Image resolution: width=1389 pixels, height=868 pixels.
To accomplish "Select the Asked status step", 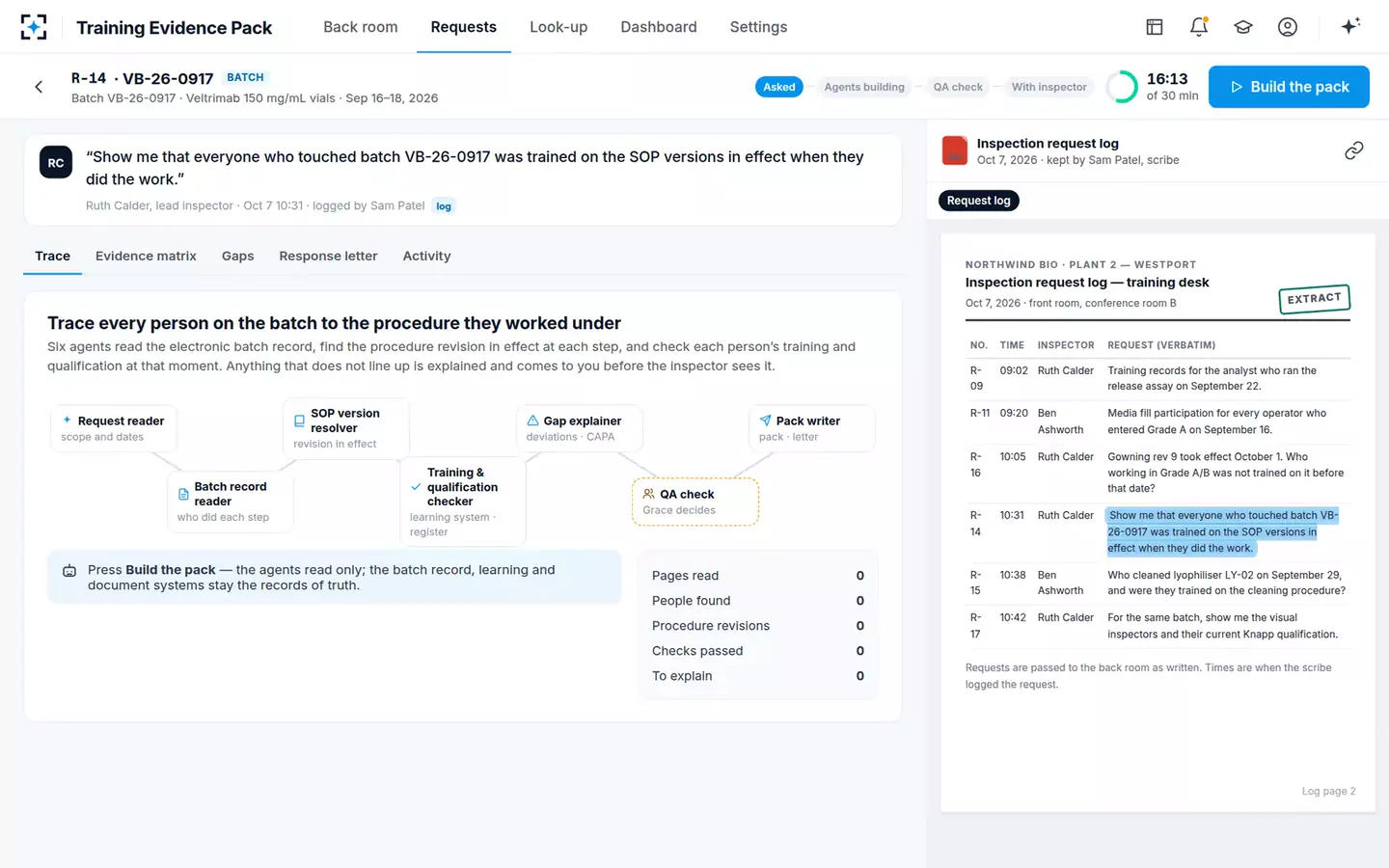I will click(x=779, y=87).
